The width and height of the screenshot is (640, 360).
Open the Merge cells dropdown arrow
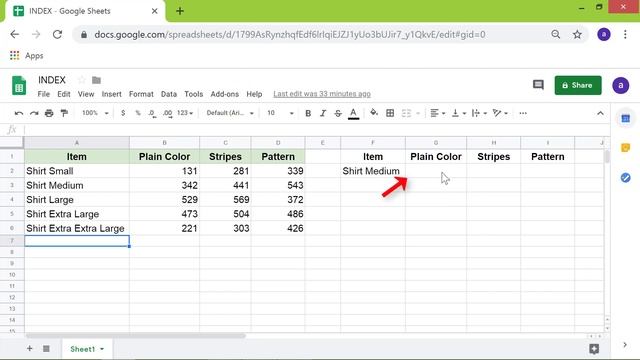(418, 113)
